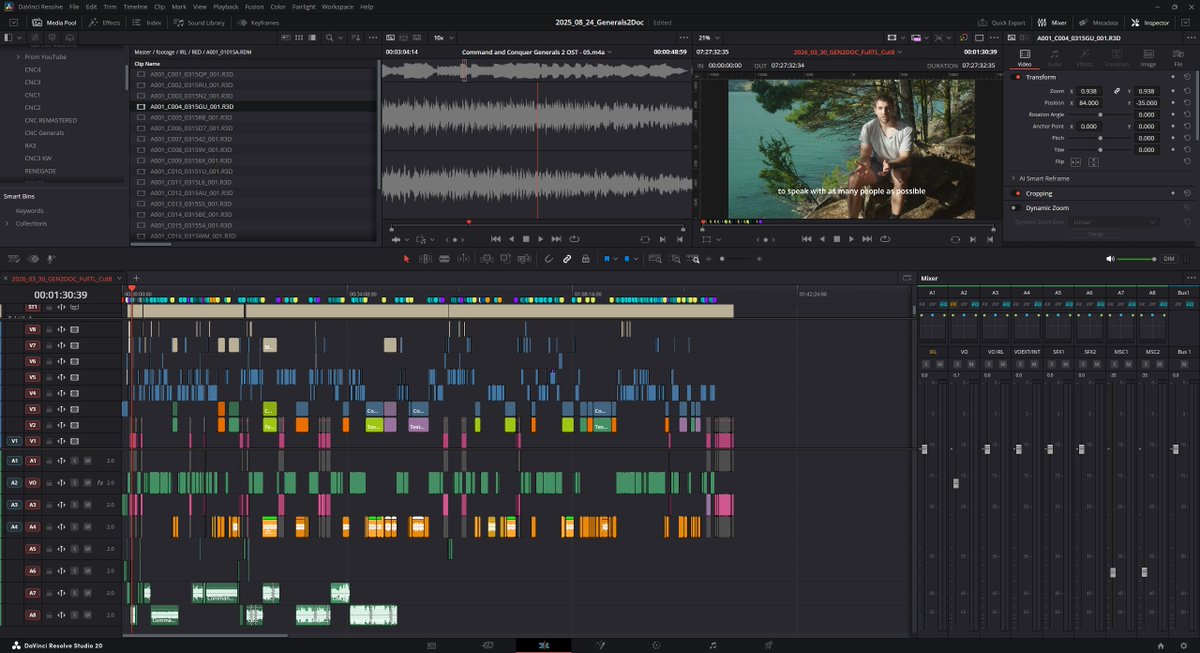Lock the V7 video track
The width and height of the screenshot is (1200, 653).
pos(49,345)
